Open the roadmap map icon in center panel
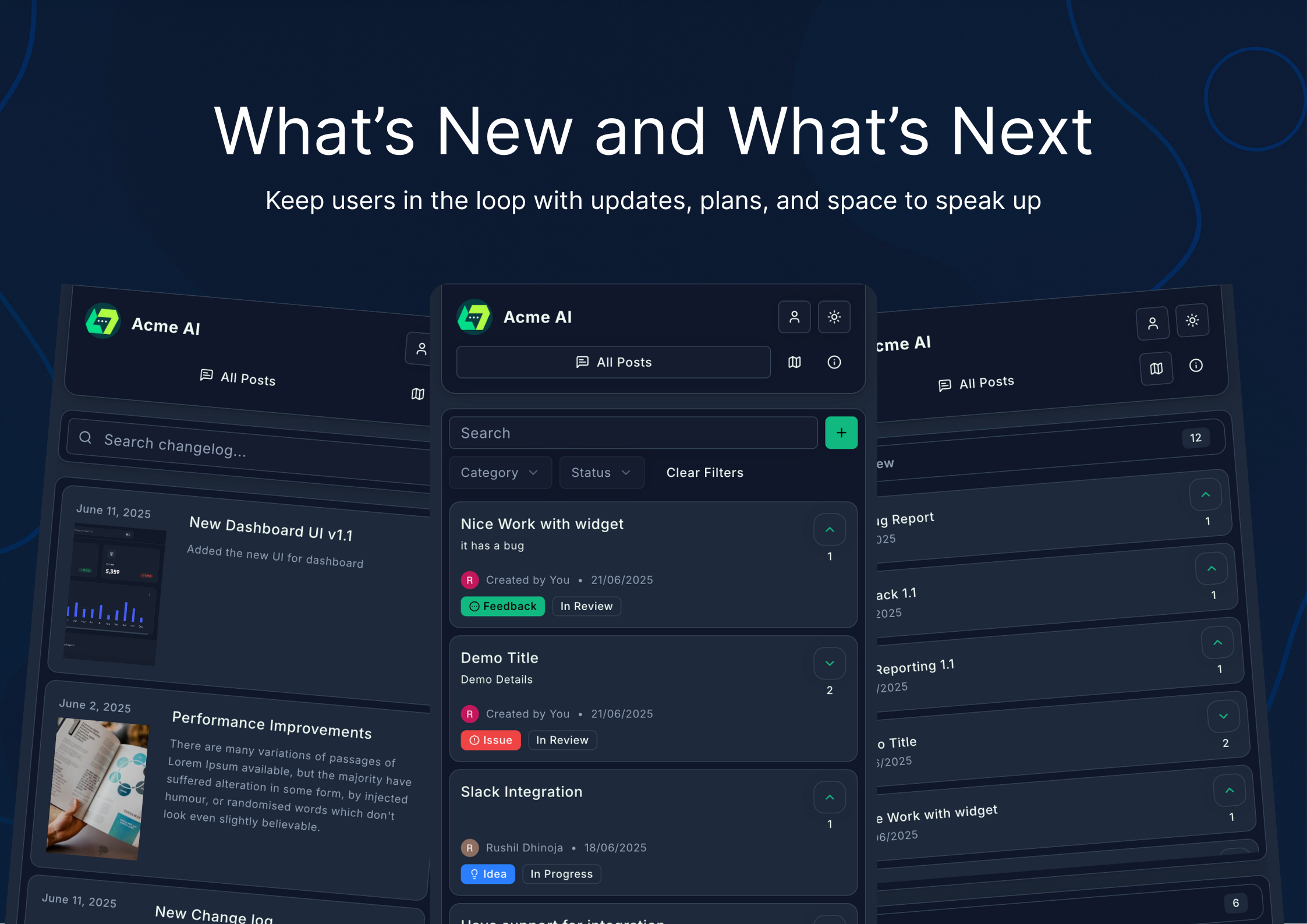Viewport: 1307px width, 924px height. coord(794,362)
